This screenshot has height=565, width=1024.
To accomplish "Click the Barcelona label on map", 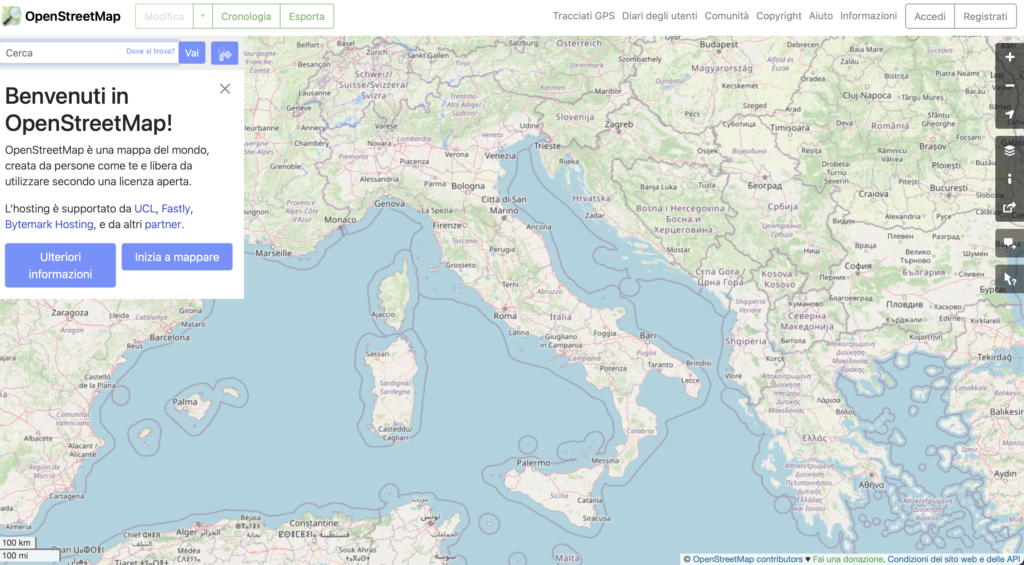I will coord(169,338).
